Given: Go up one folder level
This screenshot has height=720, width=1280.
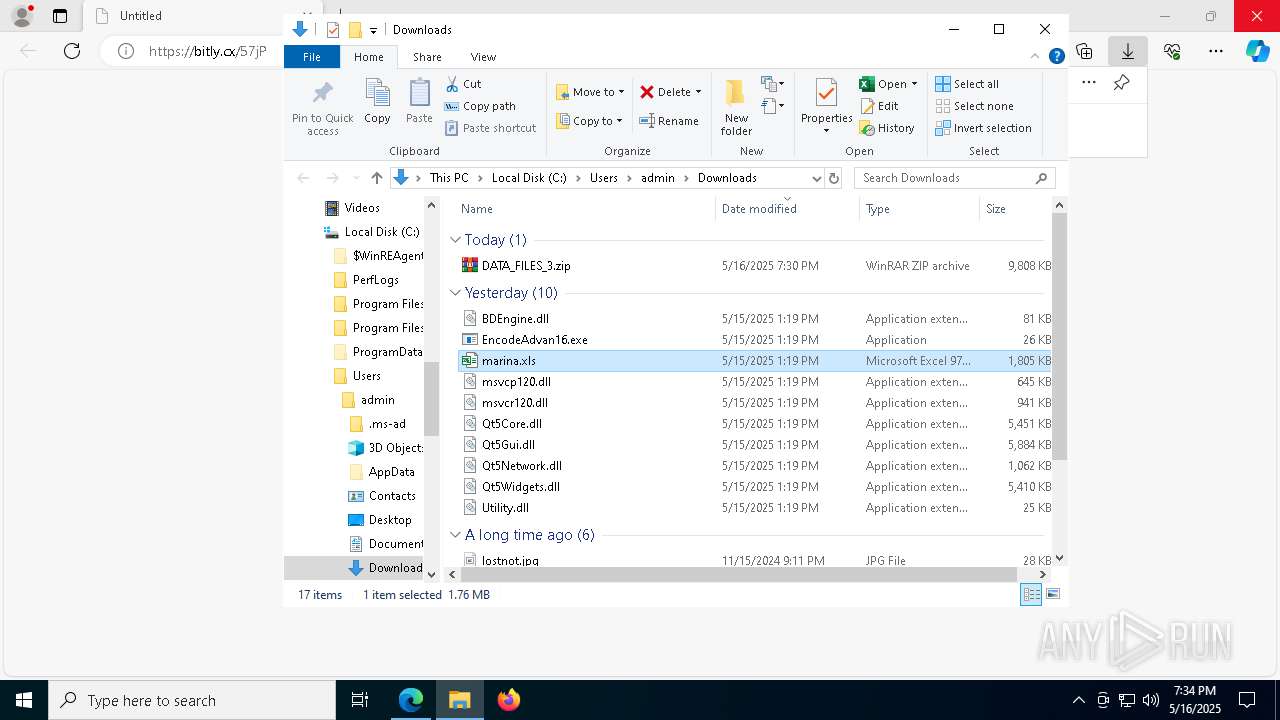Looking at the screenshot, I should (x=376, y=178).
